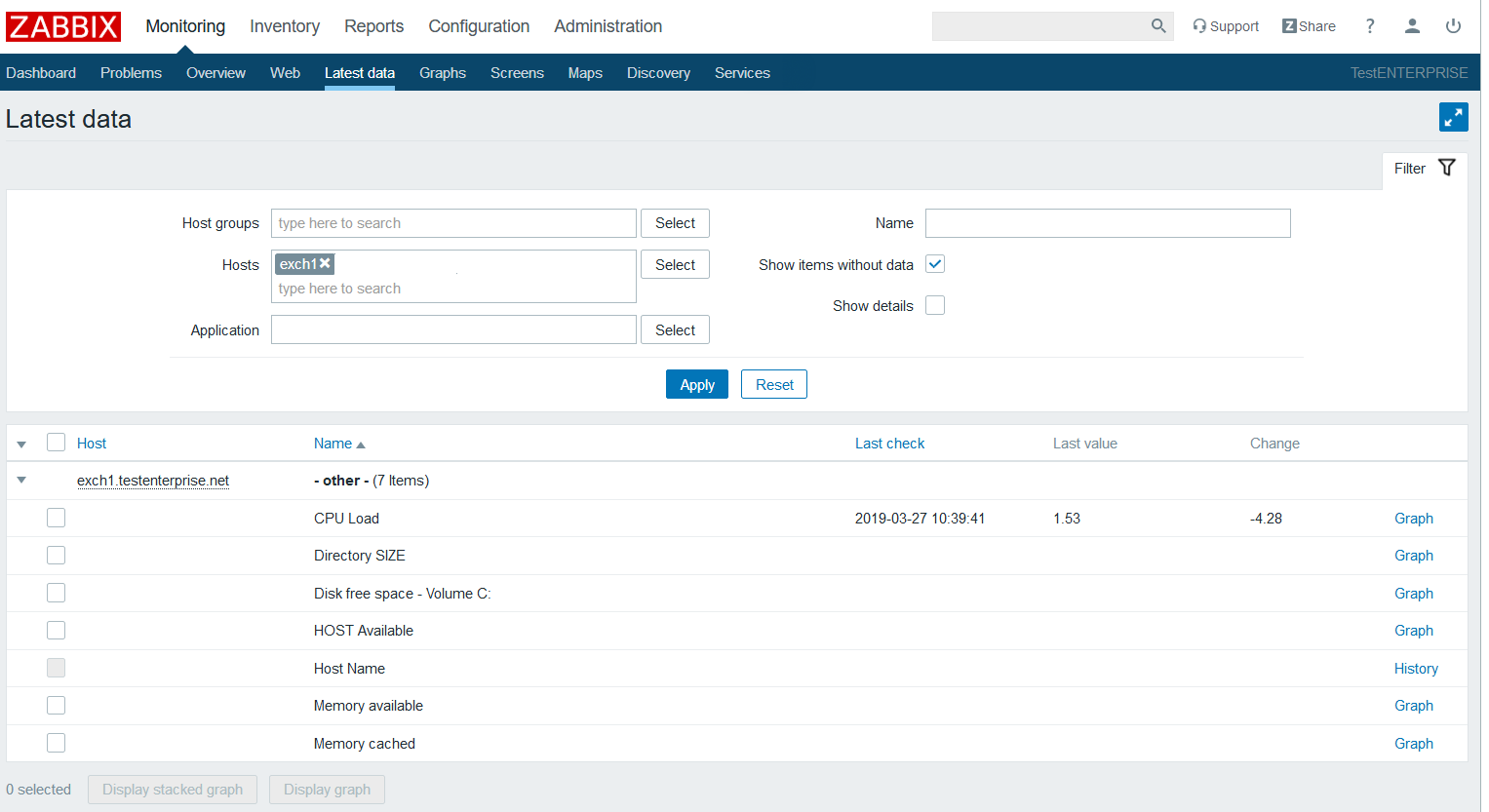Toggle fullscreen mode icon
Screen dimensions: 1489x812
[1453, 117]
